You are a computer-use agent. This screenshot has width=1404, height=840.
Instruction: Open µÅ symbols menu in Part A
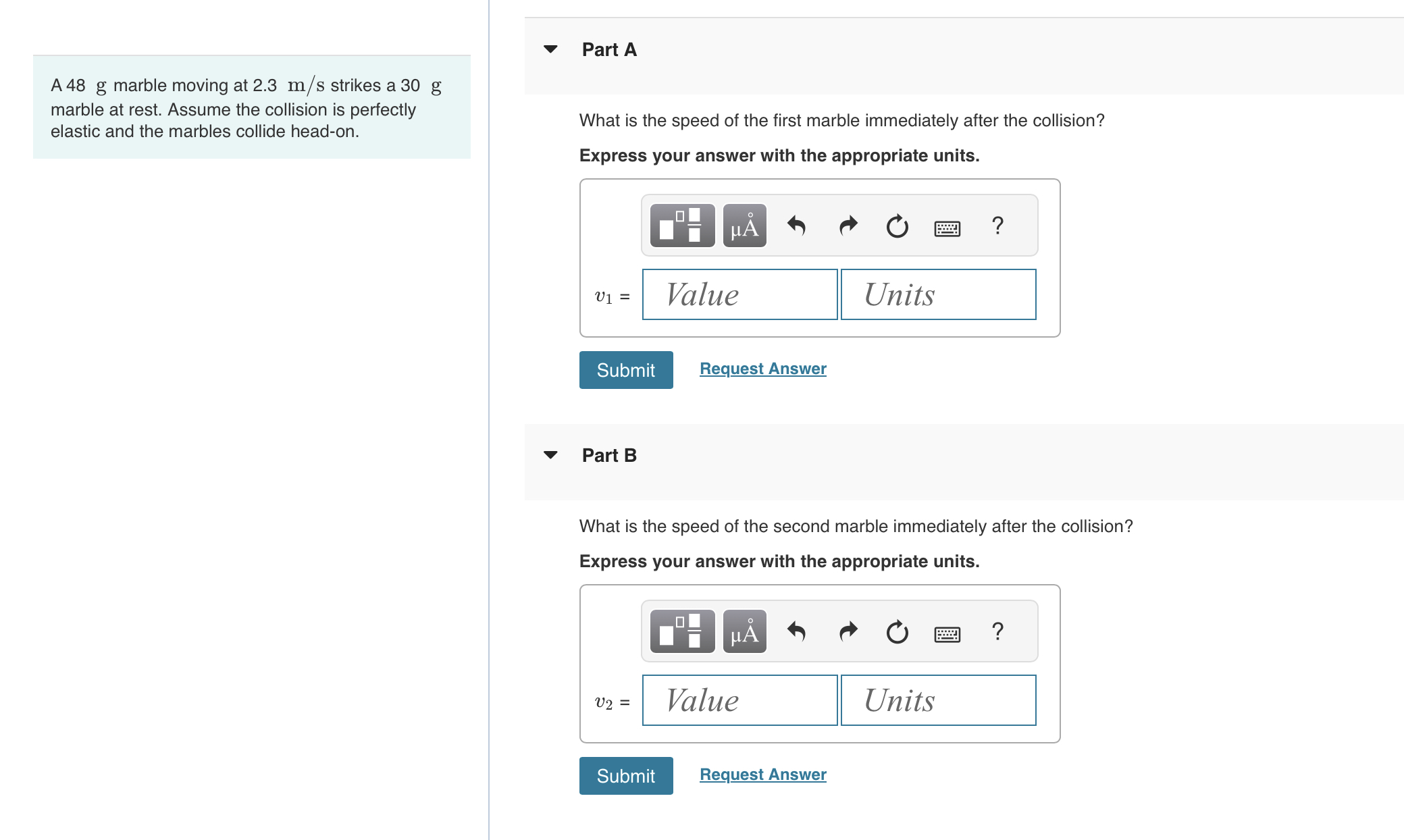pos(744,226)
